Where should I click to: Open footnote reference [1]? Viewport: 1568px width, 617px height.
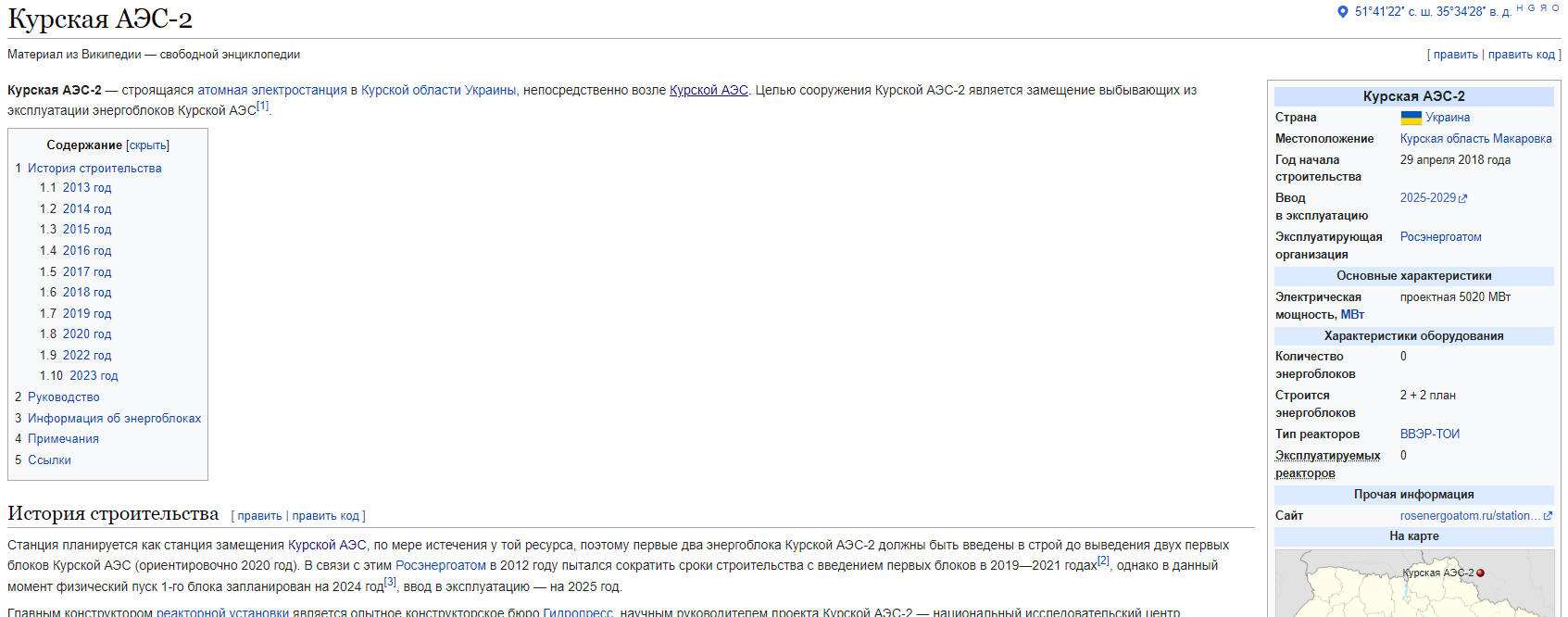coord(262,107)
